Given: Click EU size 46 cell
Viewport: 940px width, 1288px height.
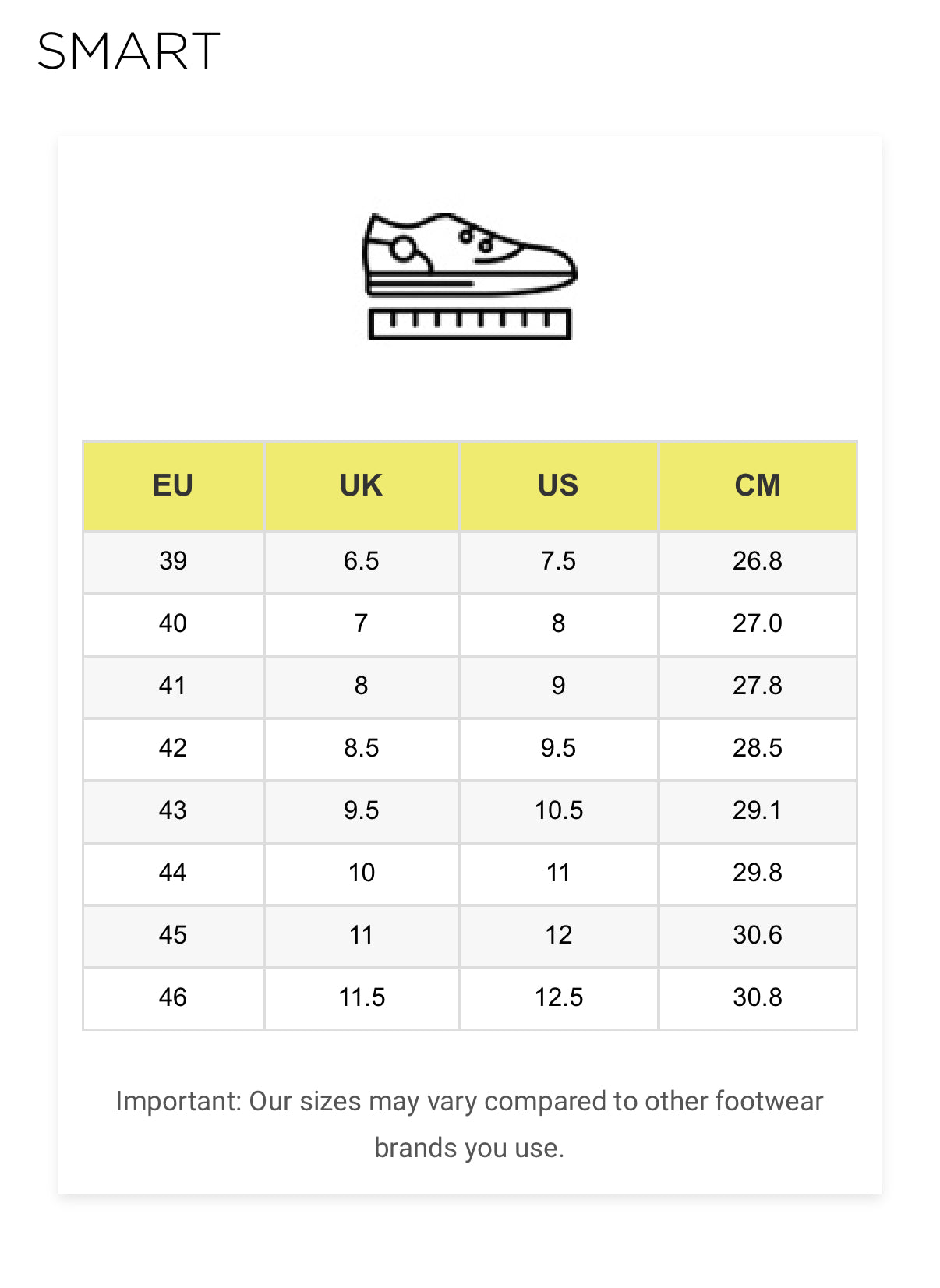Looking at the screenshot, I should pyautogui.click(x=173, y=997).
